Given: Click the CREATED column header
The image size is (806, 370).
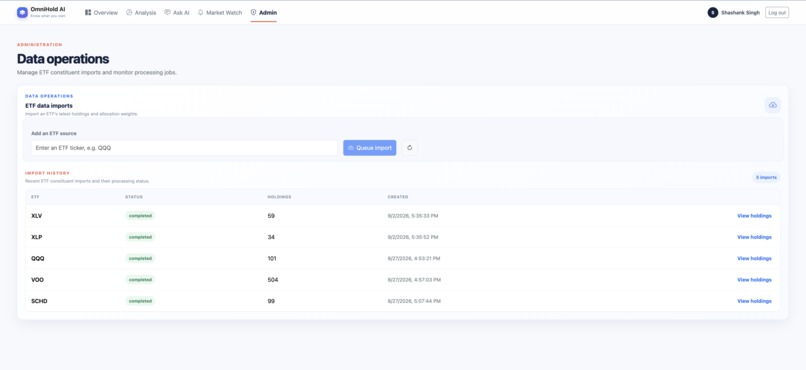Looking at the screenshot, I should point(398,197).
